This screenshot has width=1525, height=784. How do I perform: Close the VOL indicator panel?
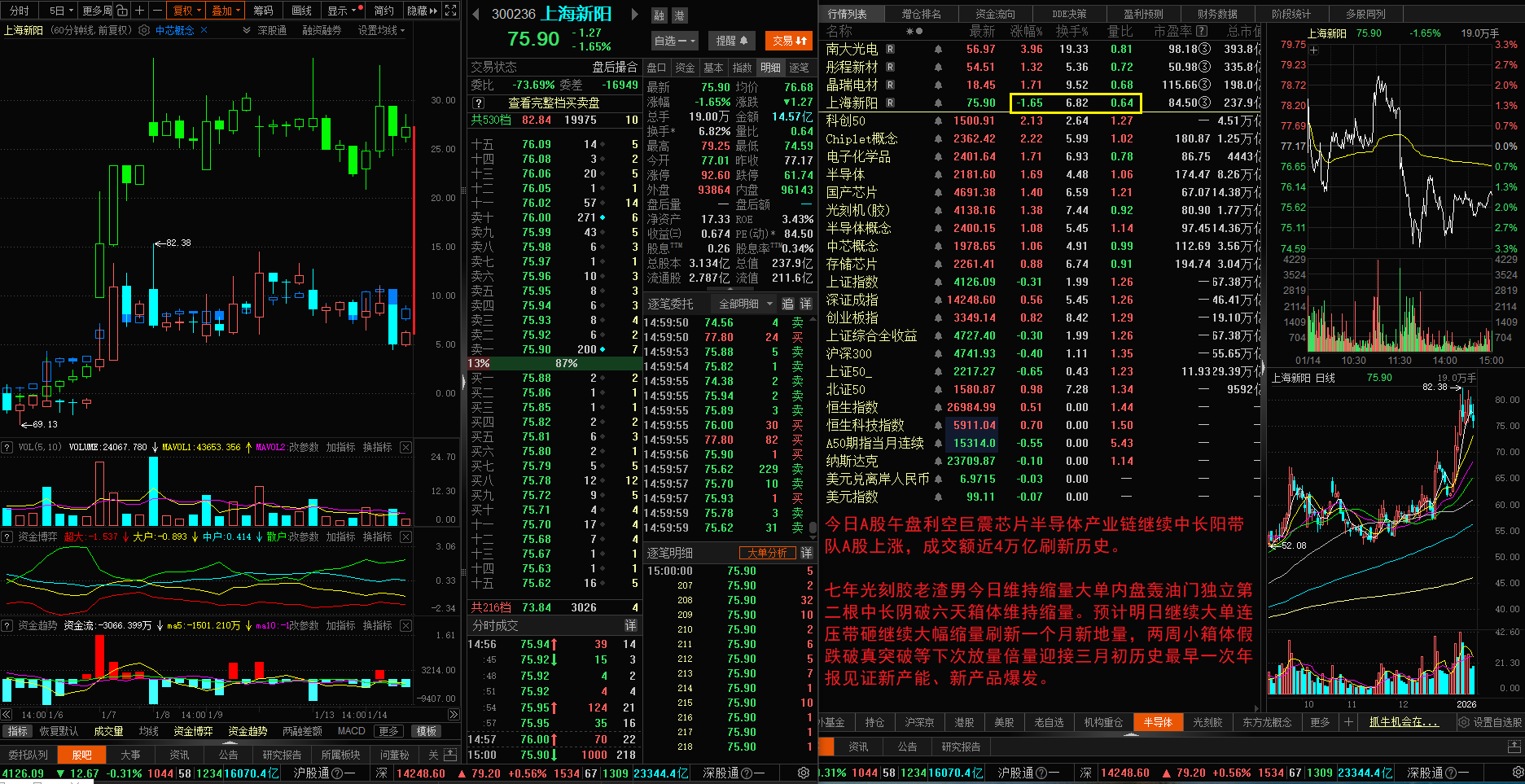click(x=405, y=447)
